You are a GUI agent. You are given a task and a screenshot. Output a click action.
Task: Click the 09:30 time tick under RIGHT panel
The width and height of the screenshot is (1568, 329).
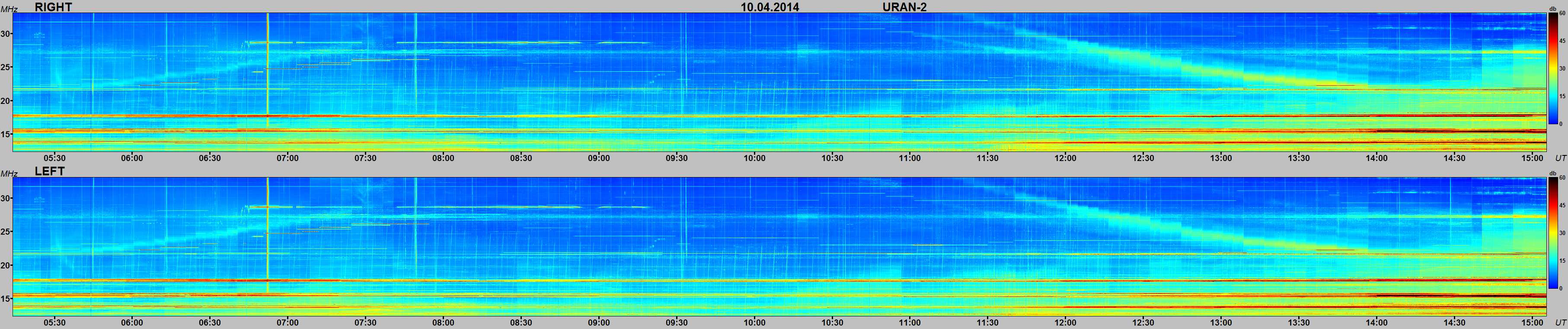(x=677, y=158)
